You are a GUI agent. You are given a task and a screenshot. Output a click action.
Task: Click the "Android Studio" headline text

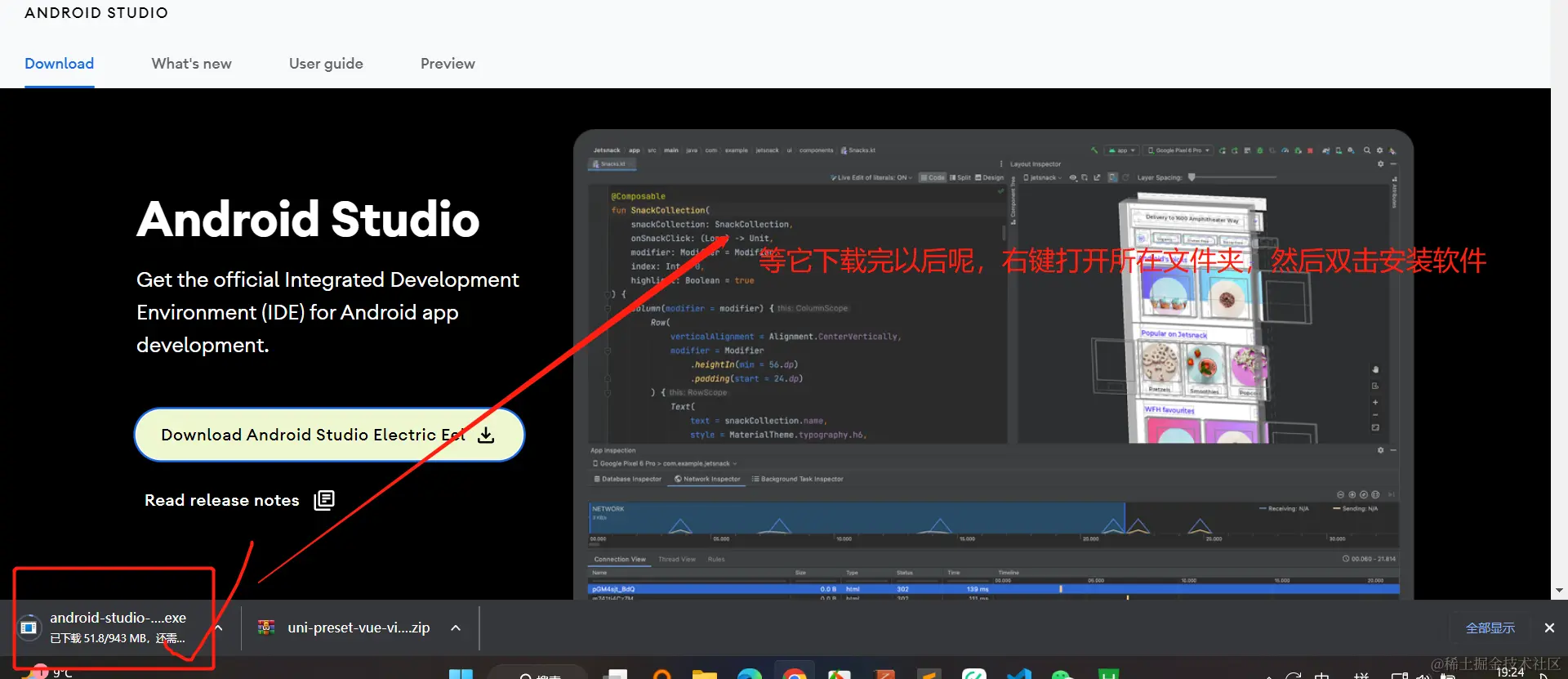click(x=308, y=219)
